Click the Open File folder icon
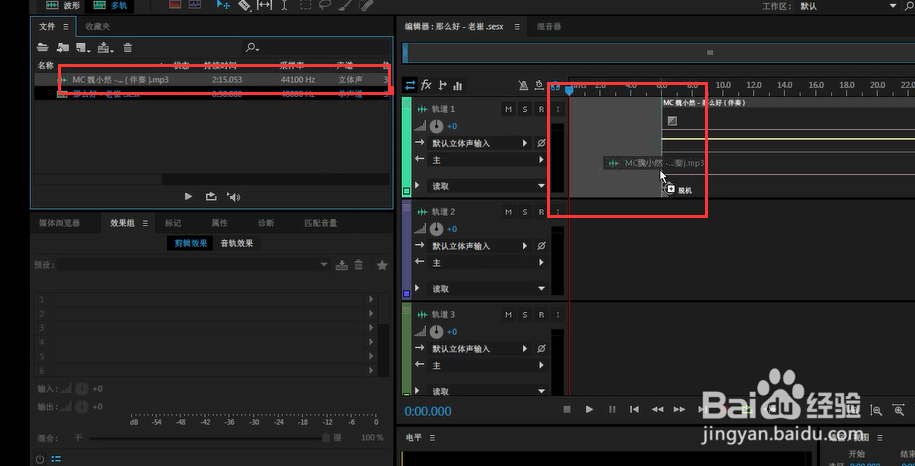Image resolution: width=915 pixels, height=466 pixels. click(43, 47)
